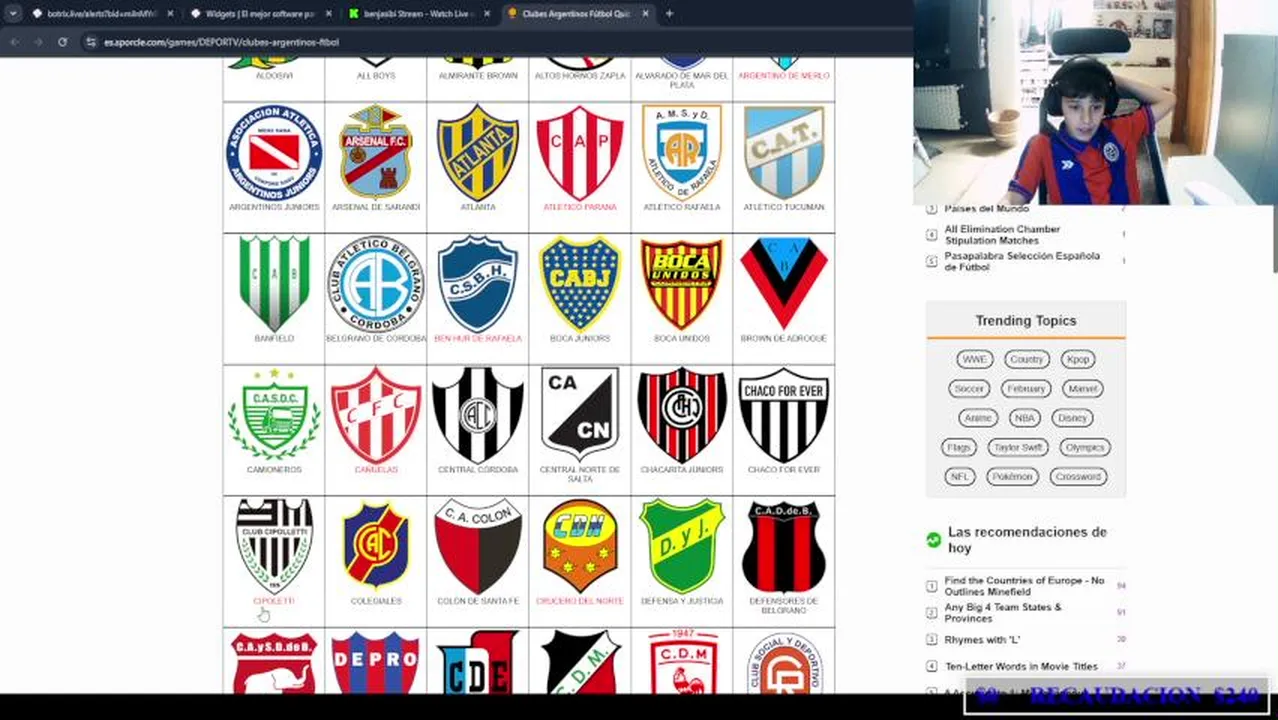Open the benjasibi Stream tab
The image size is (1278, 720).
click(418, 14)
